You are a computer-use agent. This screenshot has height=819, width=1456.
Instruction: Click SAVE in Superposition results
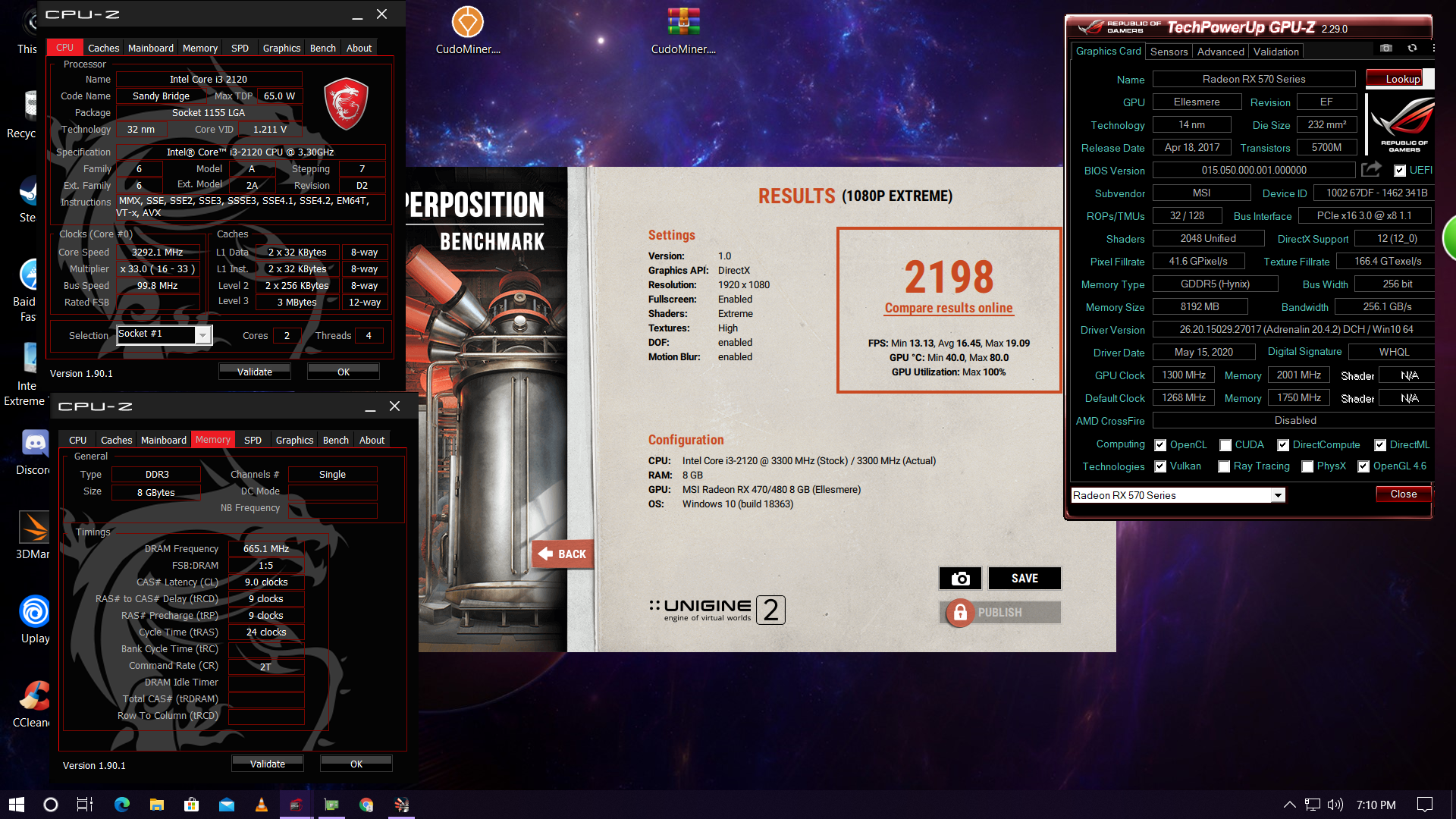(x=1025, y=579)
